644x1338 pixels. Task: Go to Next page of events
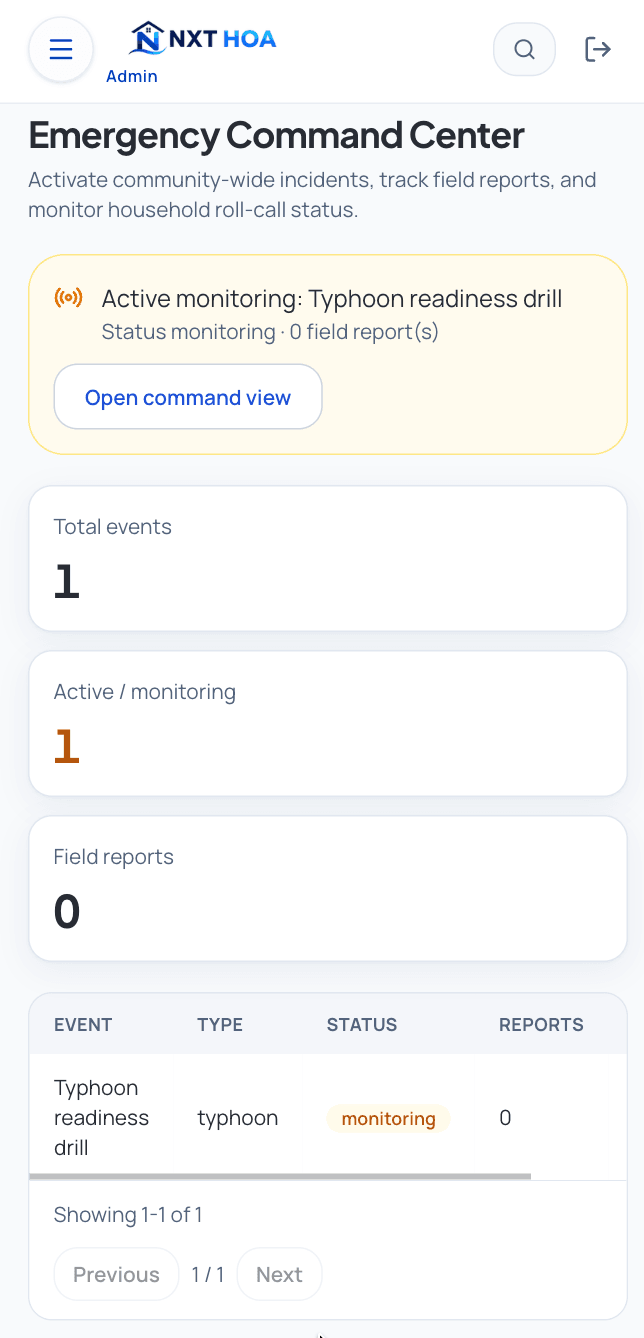pos(279,1274)
